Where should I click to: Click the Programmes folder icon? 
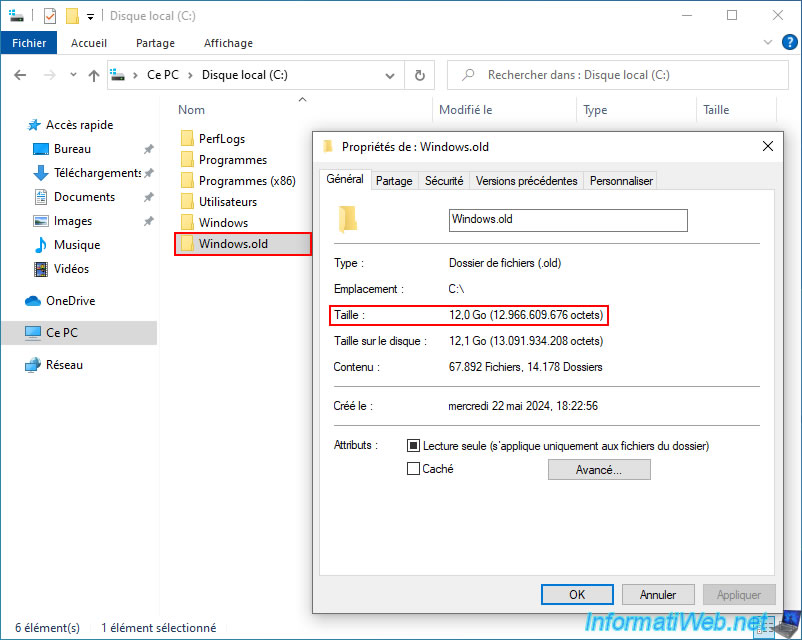(x=187, y=159)
